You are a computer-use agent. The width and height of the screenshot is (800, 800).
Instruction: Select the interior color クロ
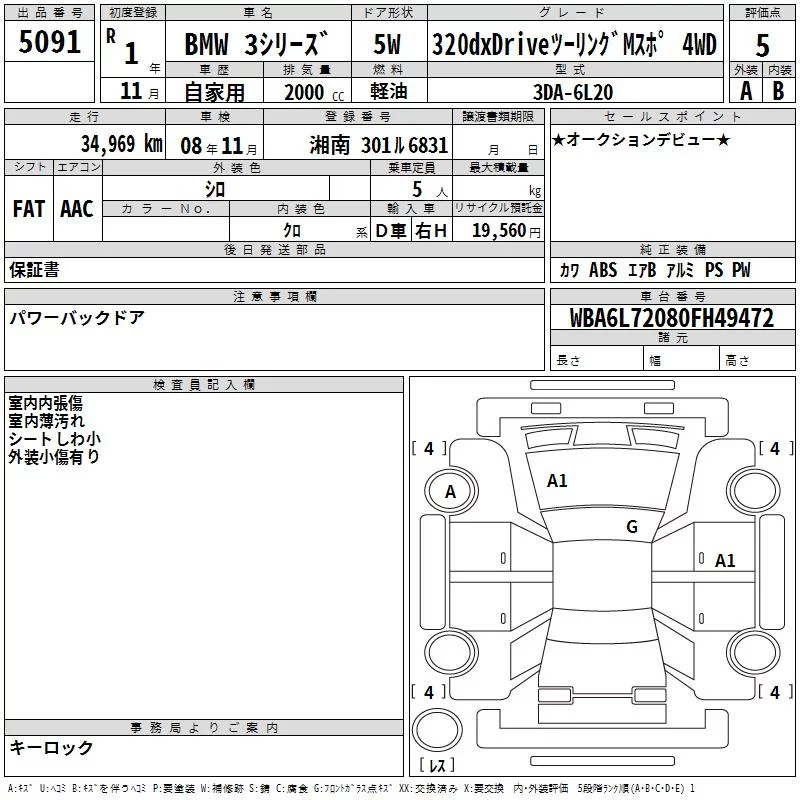click(292, 231)
